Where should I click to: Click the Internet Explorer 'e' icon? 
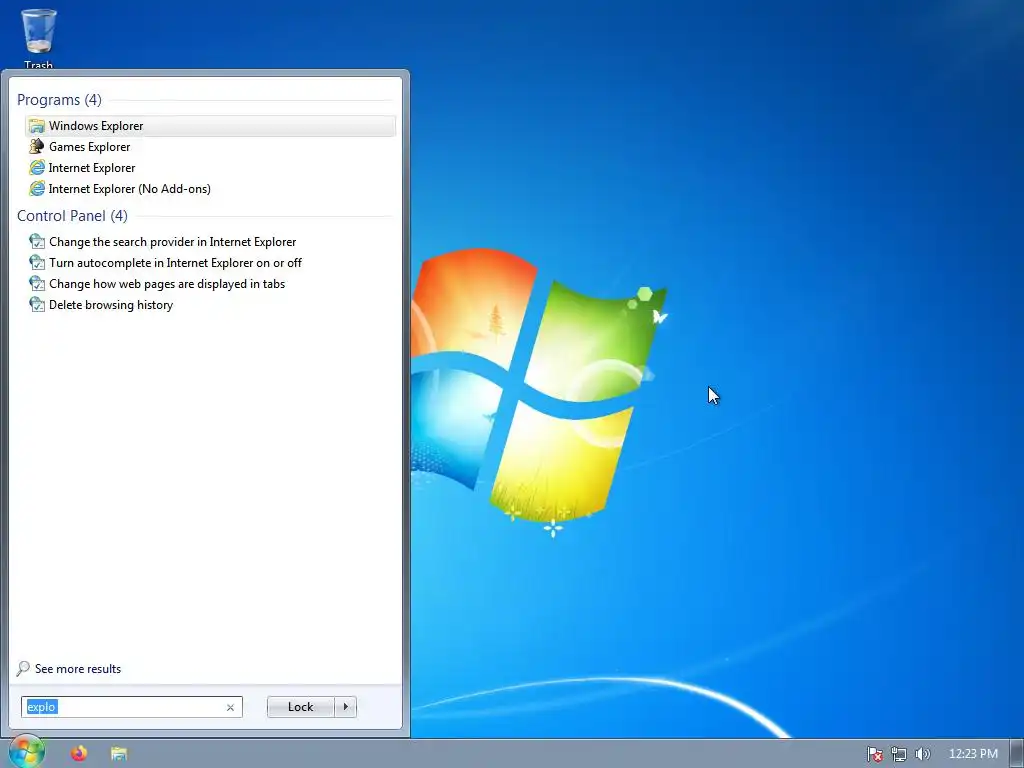[x=37, y=168]
